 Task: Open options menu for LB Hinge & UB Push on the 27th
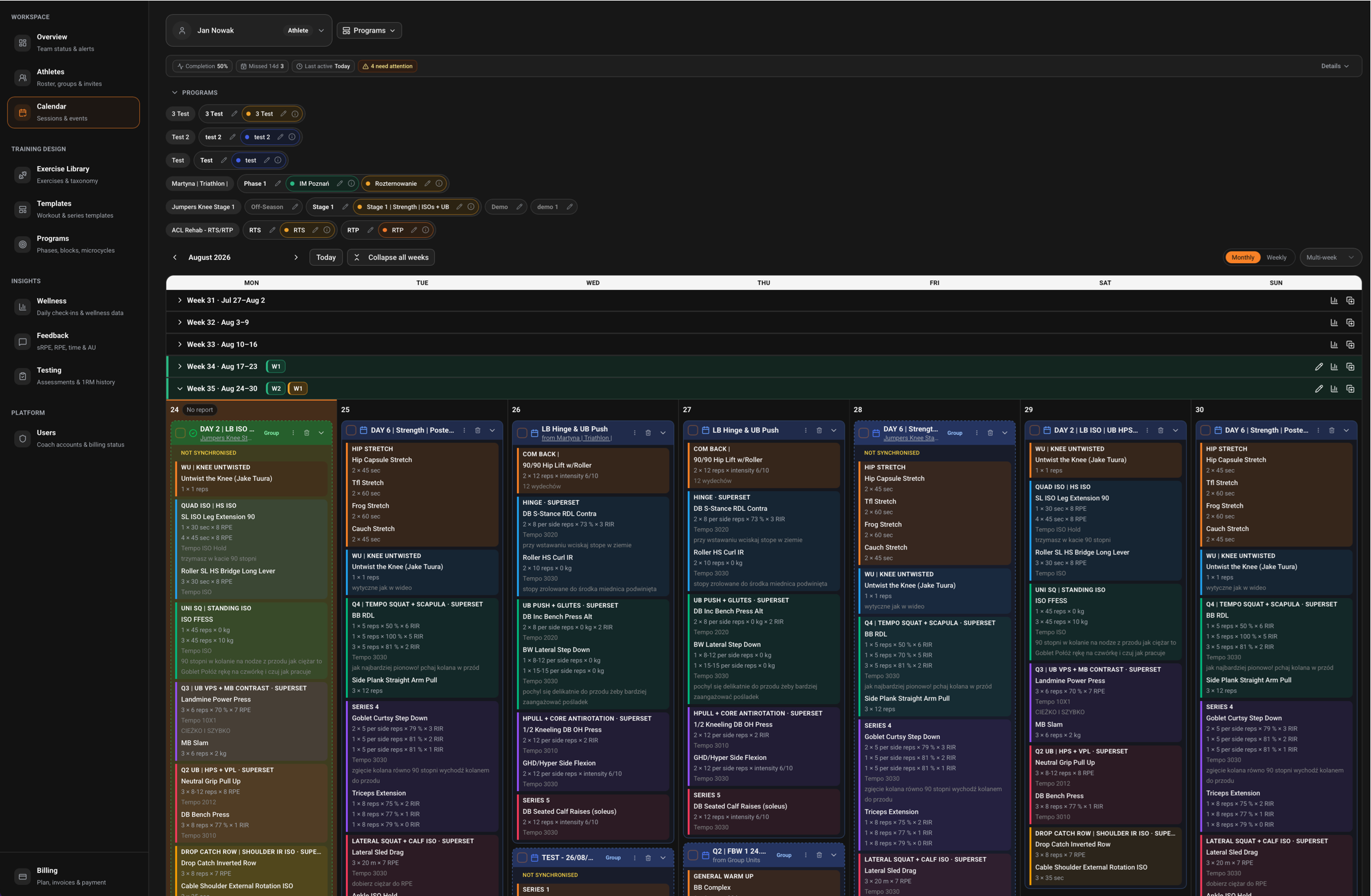(x=806, y=431)
